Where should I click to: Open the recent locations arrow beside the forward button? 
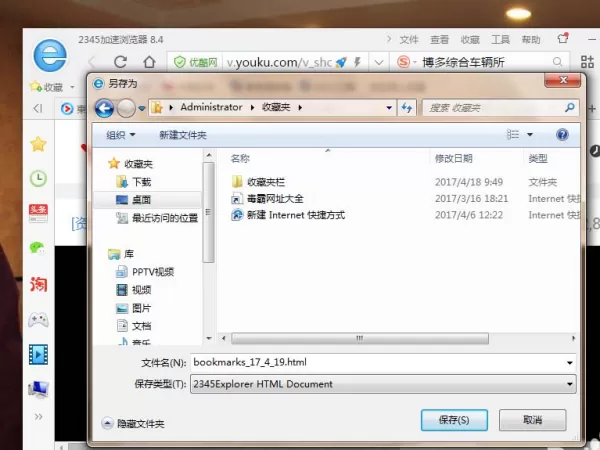pos(142,108)
